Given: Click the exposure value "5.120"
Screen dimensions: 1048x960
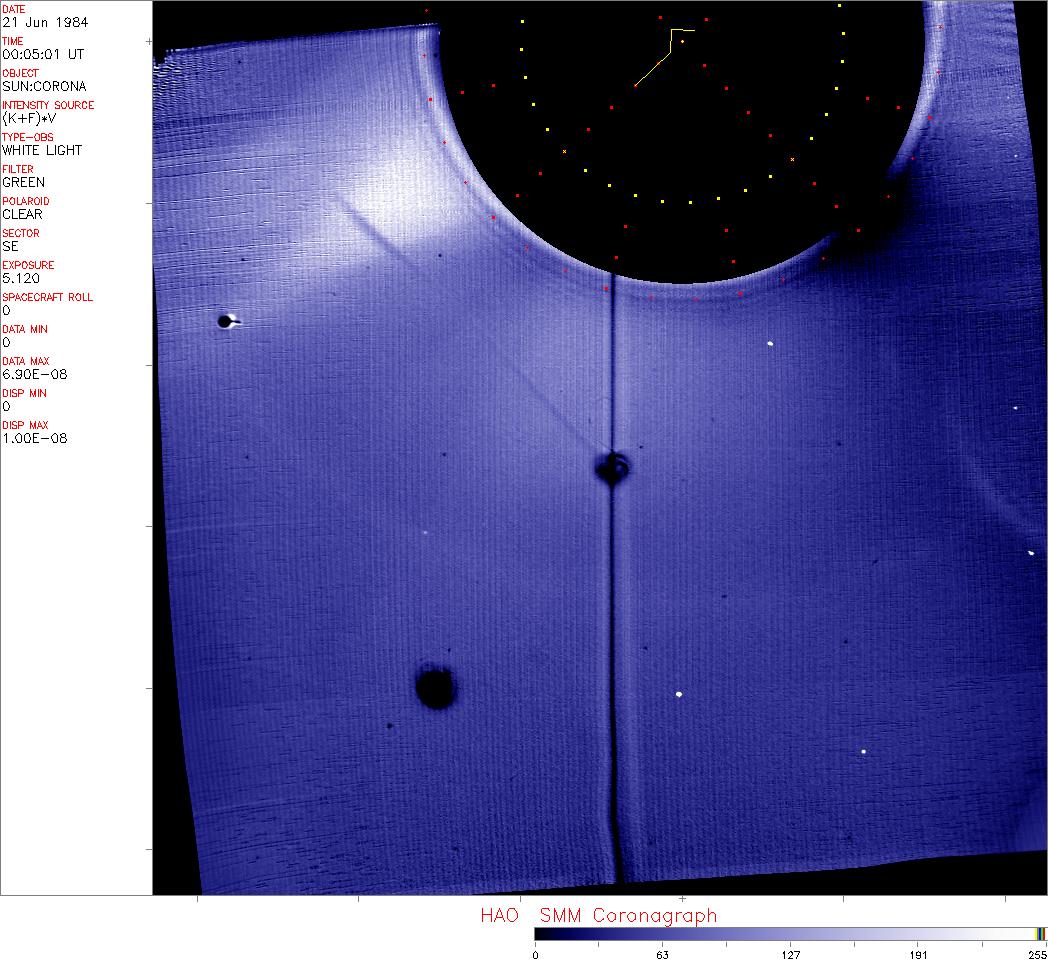Looking at the screenshot, I should pyautogui.click(x=20, y=278).
